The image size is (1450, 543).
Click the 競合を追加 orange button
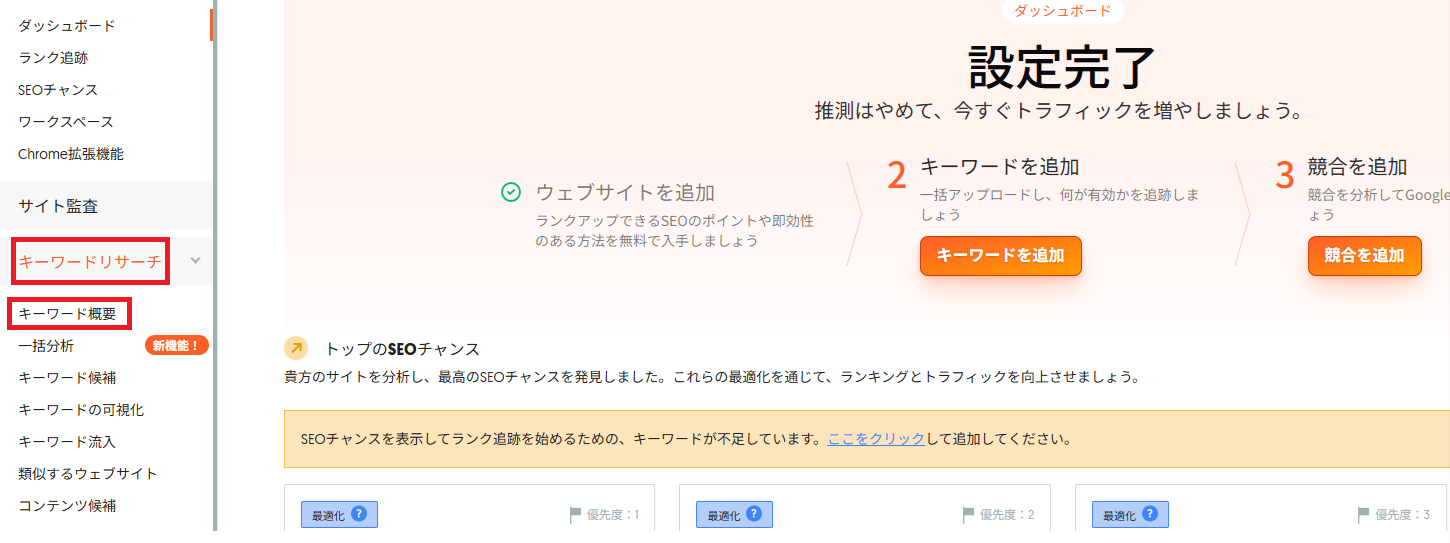1365,255
